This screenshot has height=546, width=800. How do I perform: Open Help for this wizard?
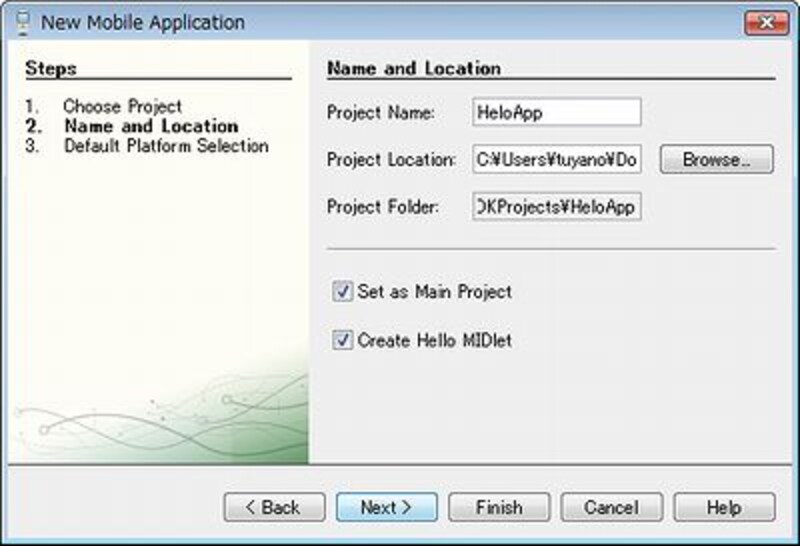tap(724, 507)
